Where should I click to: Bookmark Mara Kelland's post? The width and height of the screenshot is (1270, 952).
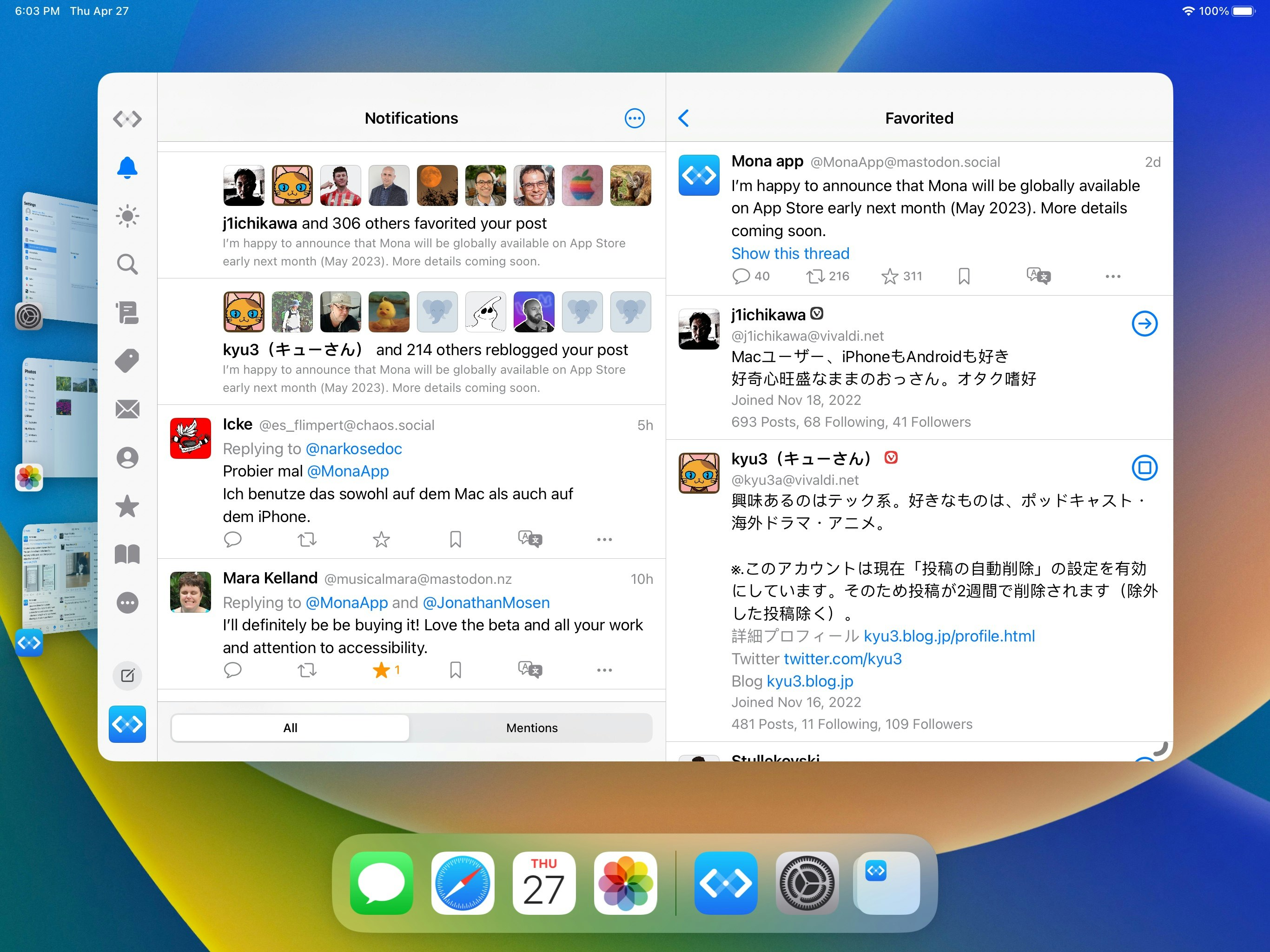pyautogui.click(x=455, y=670)
